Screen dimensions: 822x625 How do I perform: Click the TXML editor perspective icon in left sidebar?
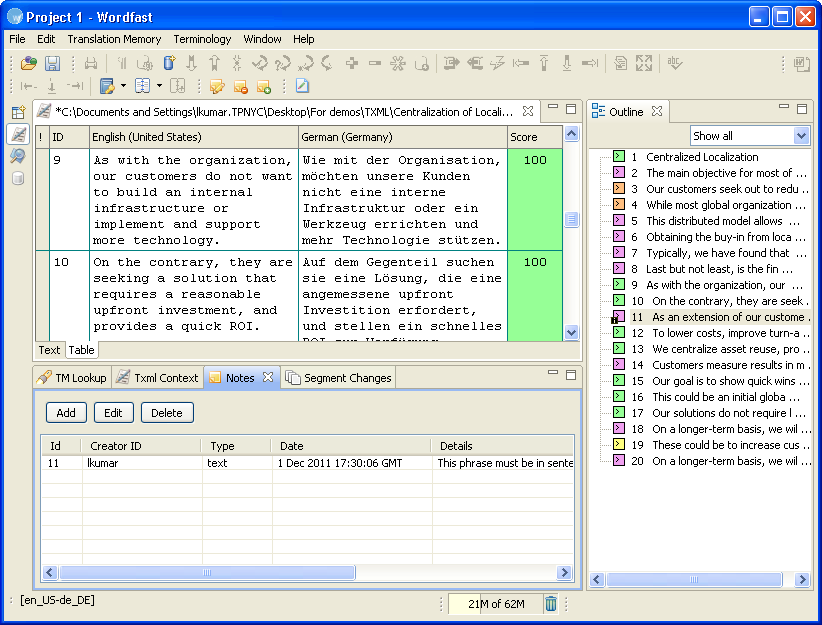click(18, 134)
